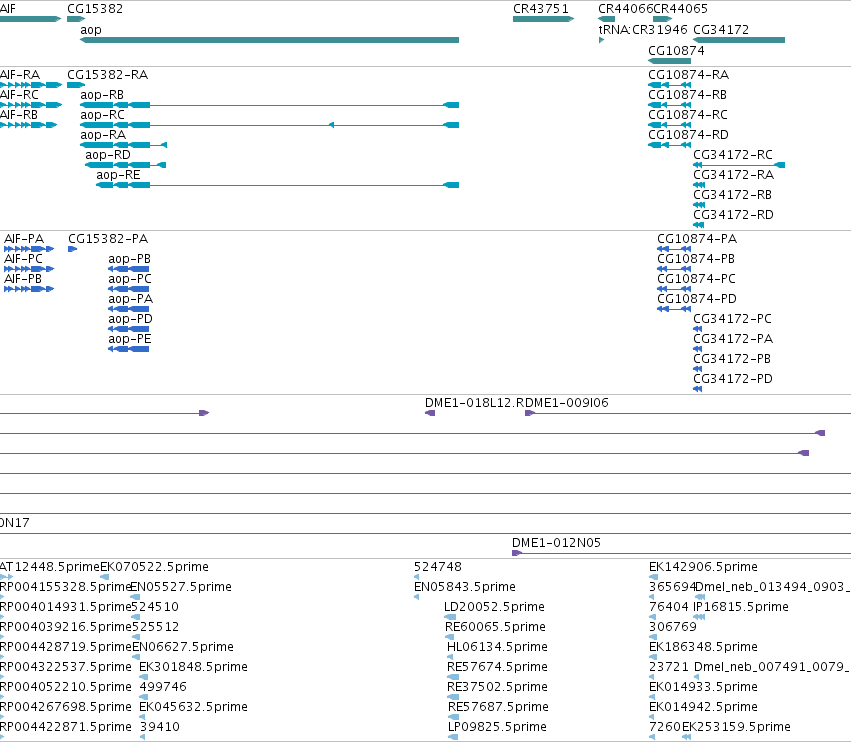Viewport: 851px width, 742px height.
Task: Click the AIF-RA transcript label
Action: (x=20, y=74)
